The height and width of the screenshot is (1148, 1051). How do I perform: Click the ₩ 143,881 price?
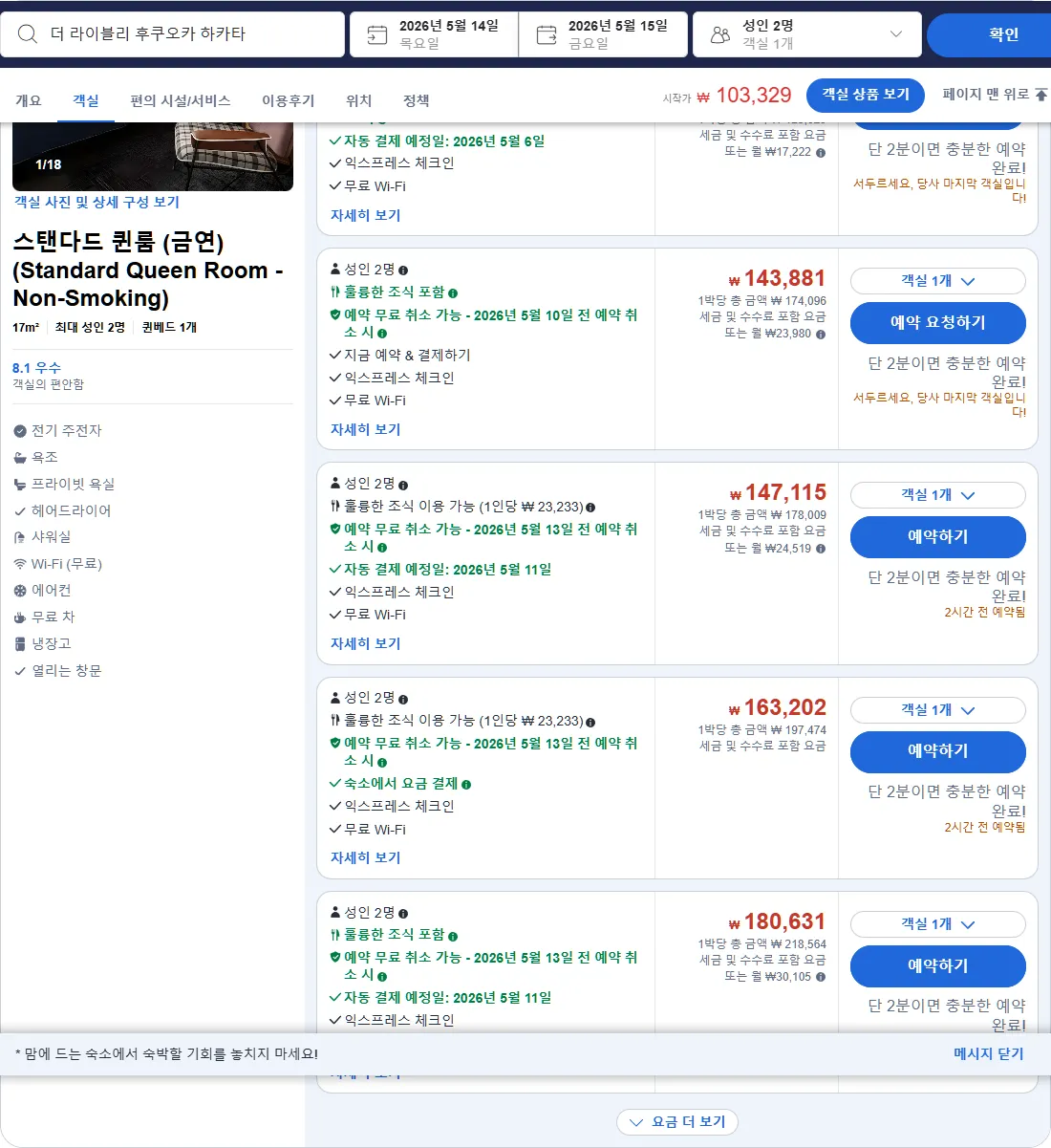point(777,278)
